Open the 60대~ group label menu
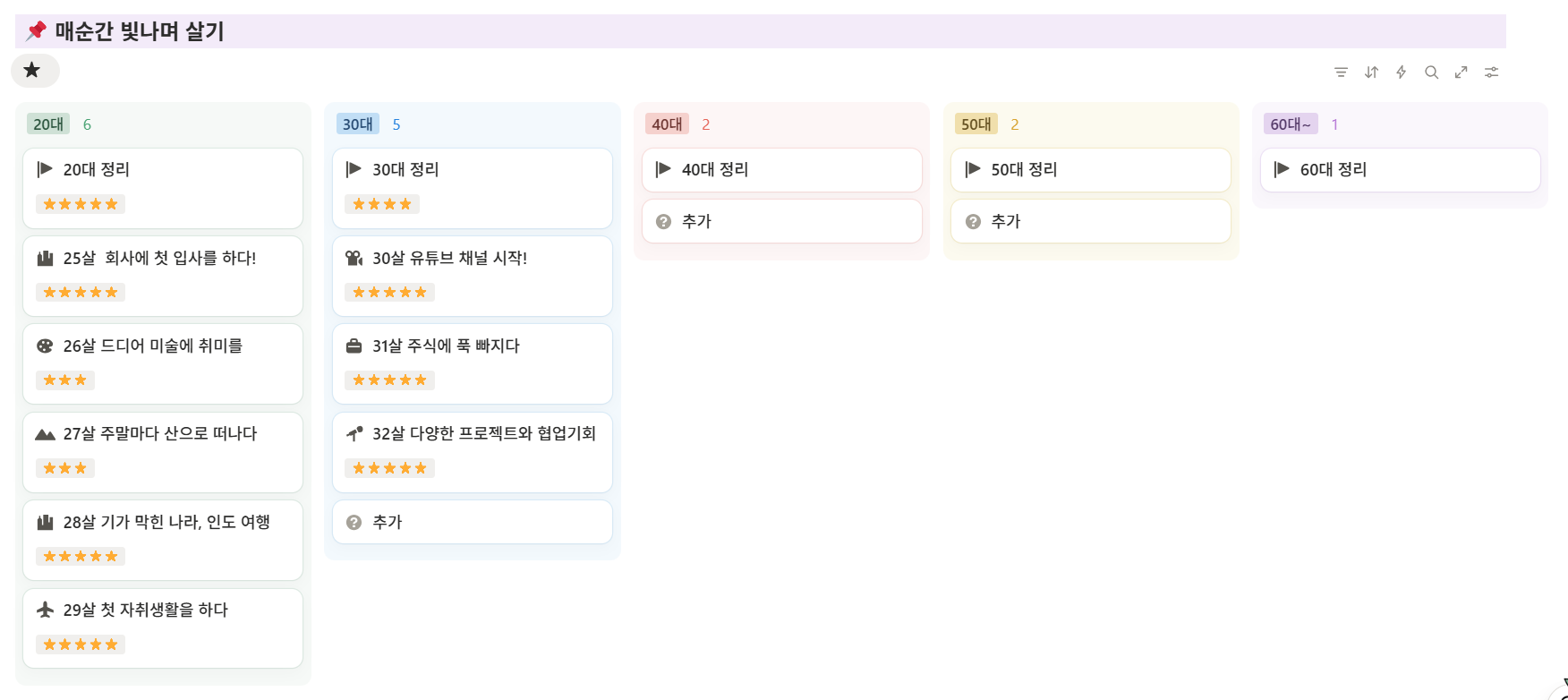The width and height of the screenshot is (1568, 700). [x=1290, y=124]
